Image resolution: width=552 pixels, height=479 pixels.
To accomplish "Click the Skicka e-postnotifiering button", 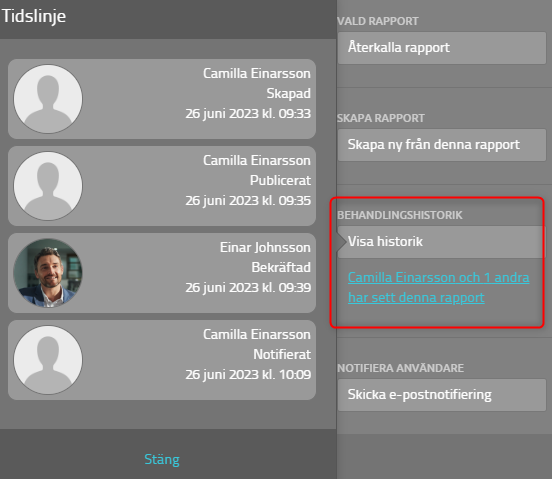I will (x=442, y=395).
